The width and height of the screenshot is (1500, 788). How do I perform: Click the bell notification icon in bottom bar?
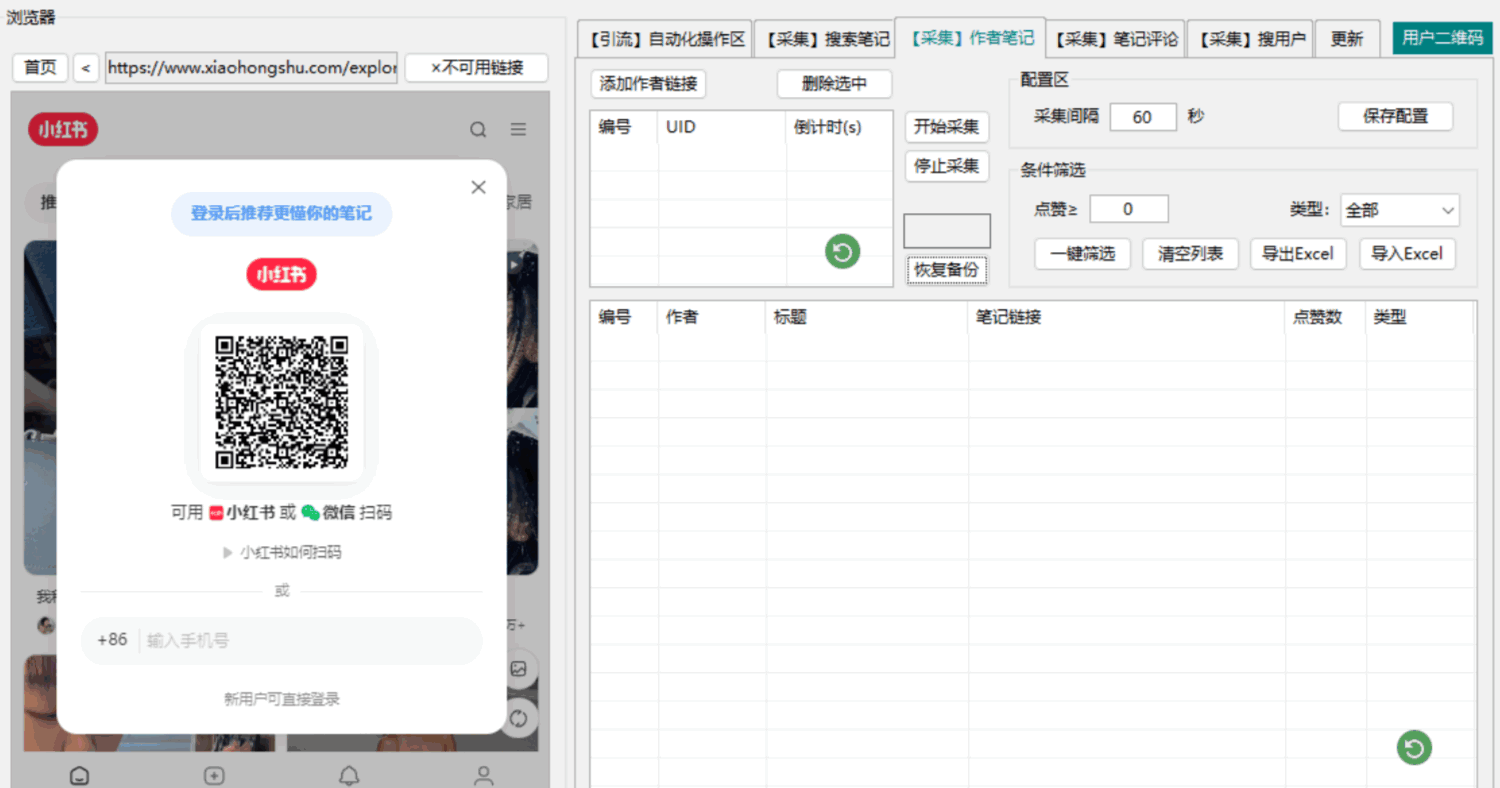coord(349,775)
